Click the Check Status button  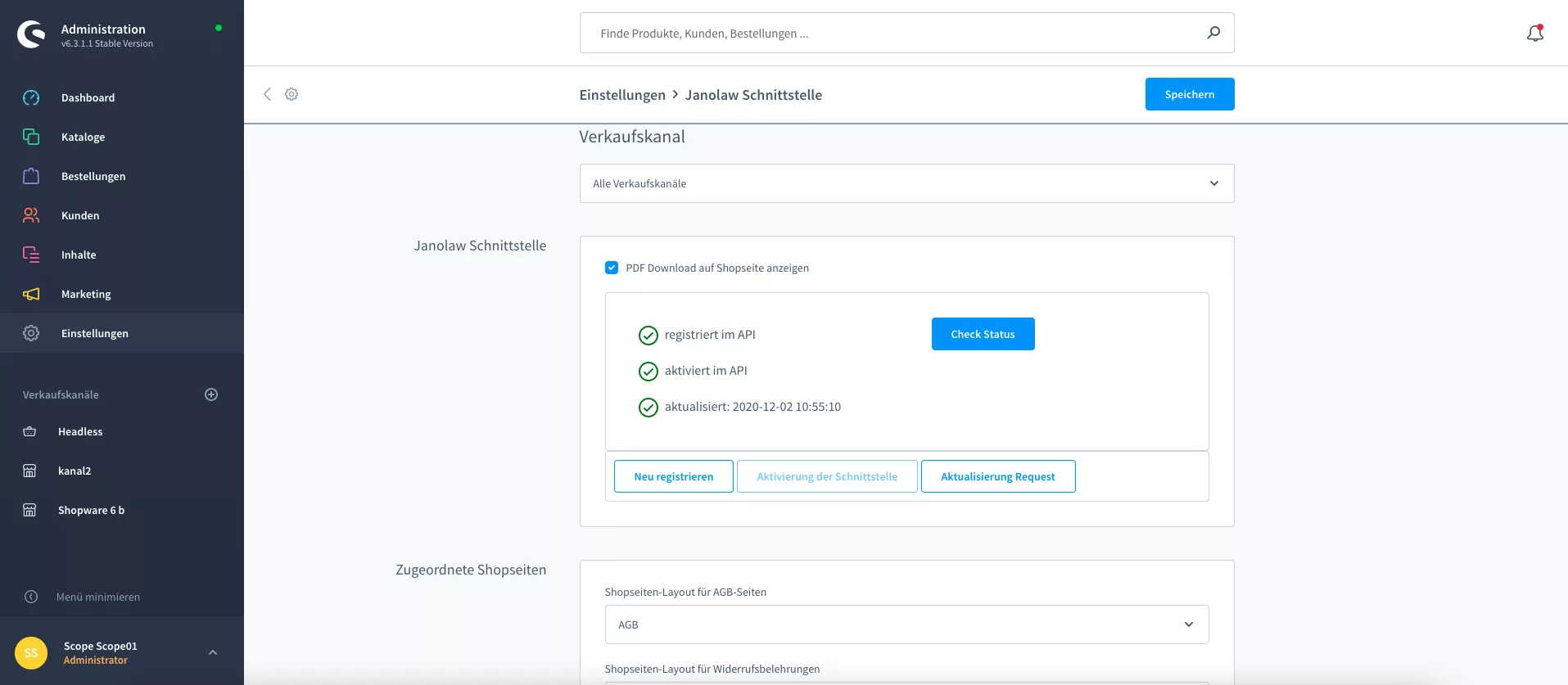[x=983, y=334]
